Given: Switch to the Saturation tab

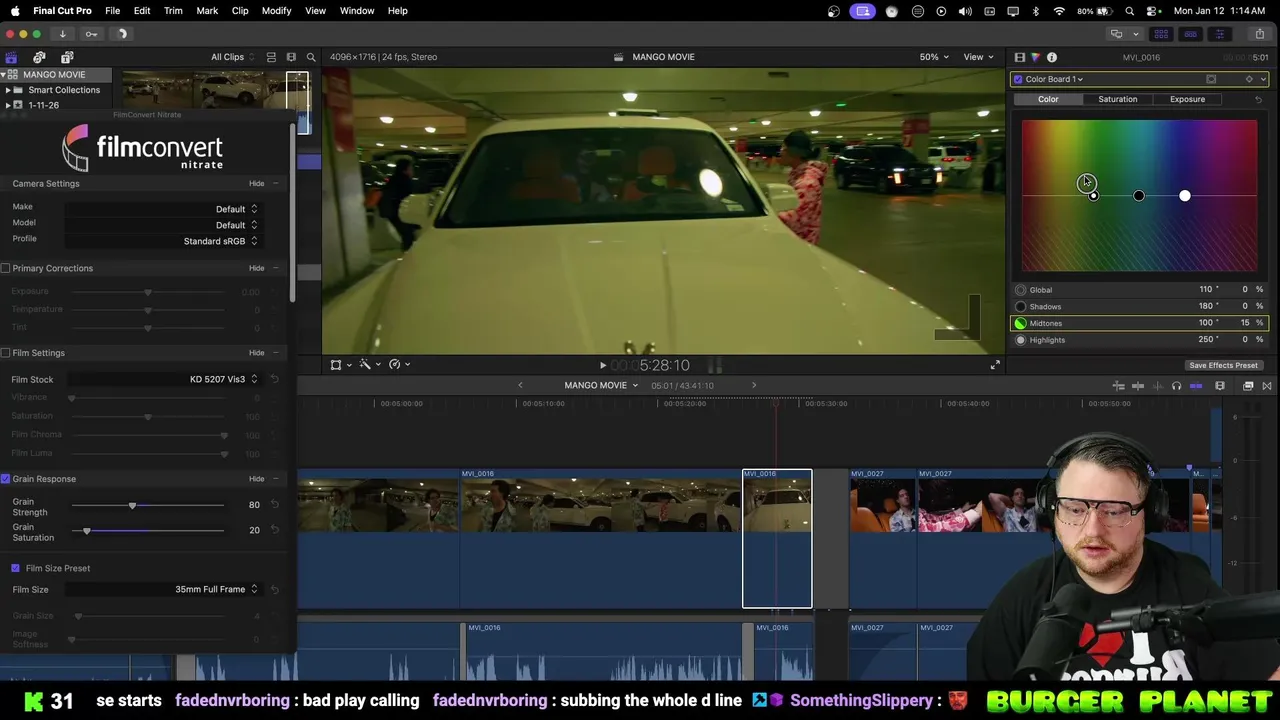Looking at the screenshot, I should (1117, 99).
